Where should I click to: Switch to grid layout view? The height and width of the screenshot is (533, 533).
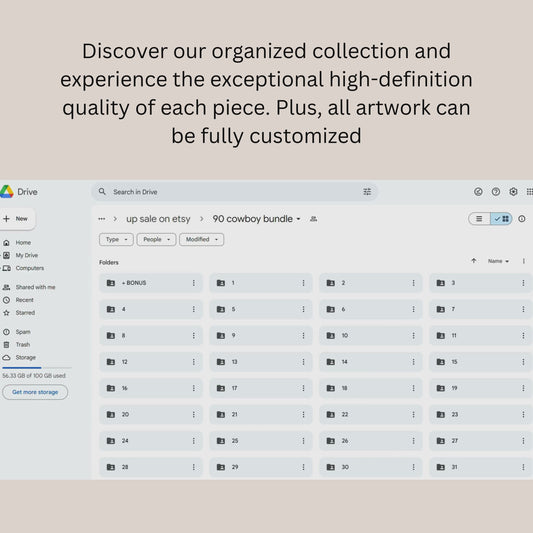(501, 219)
